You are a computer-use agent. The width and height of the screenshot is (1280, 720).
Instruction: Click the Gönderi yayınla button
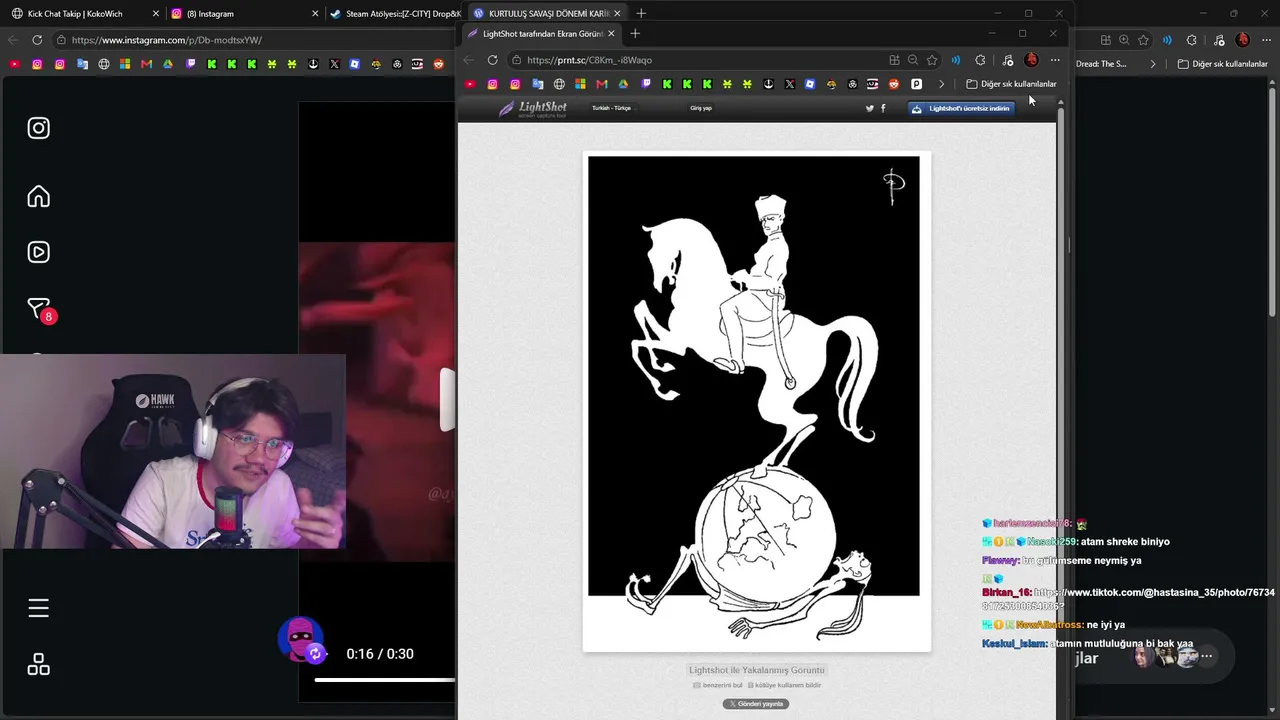tap(756, 704)
